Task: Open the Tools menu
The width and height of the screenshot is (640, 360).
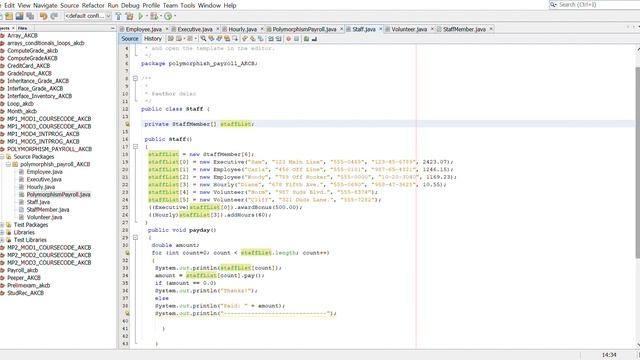Action: point(187,5)
